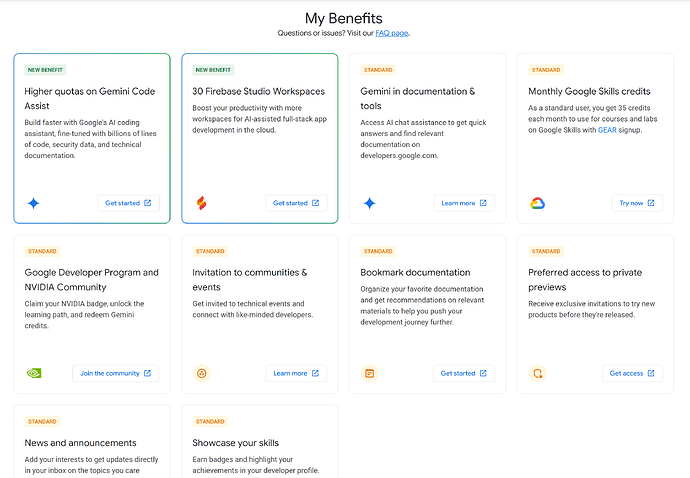The image size is (690, 478).
Task: Open the FAQ page link
Action: pos(392,33)
